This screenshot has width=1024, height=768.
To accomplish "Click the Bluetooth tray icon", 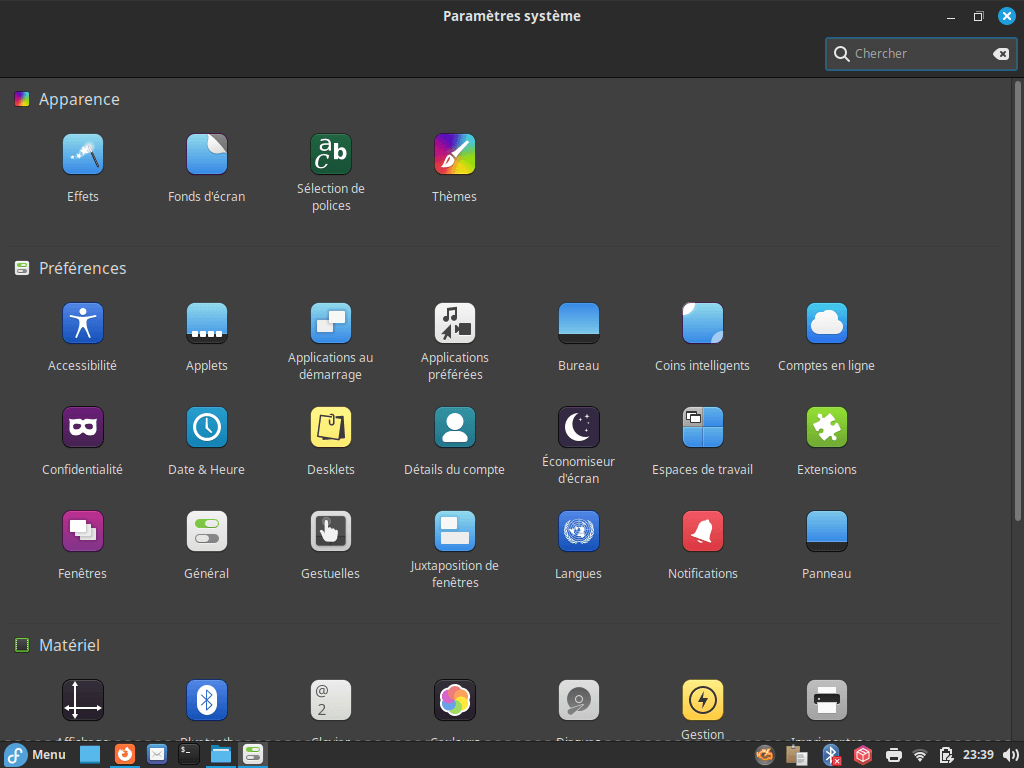I will pos(831,755).
